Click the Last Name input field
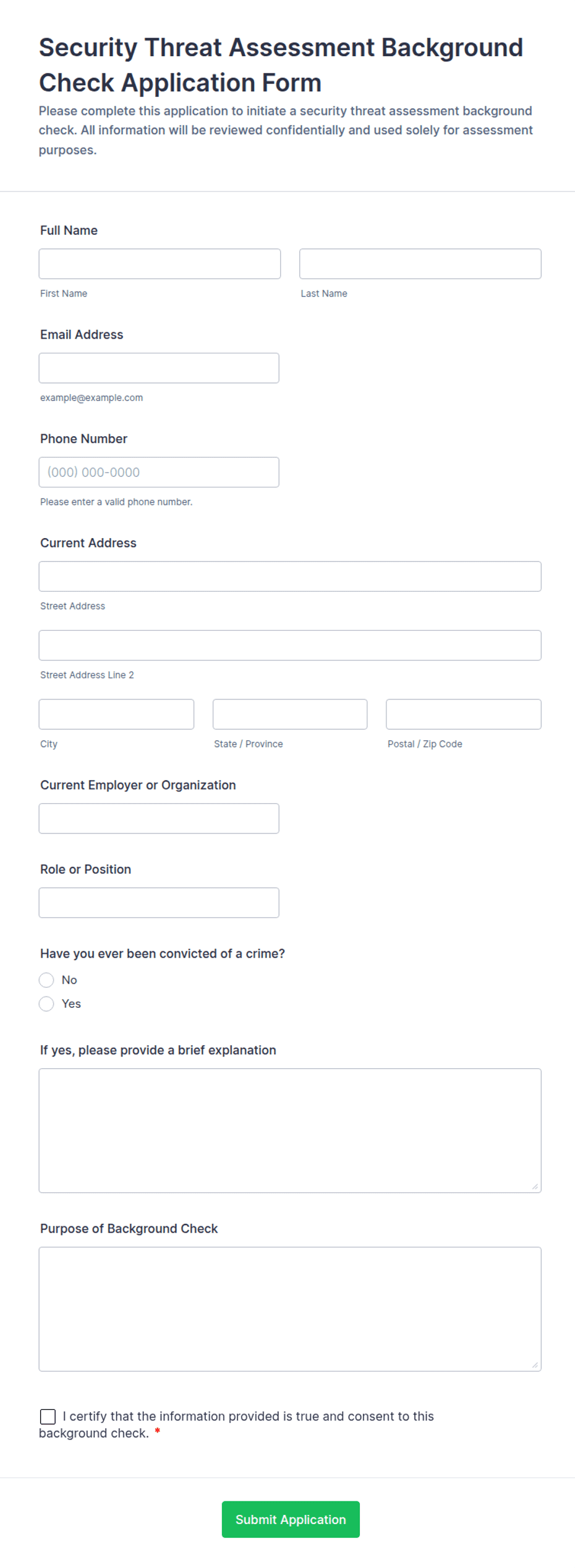The image size is (575, 1568). click(x=420, y=264)
